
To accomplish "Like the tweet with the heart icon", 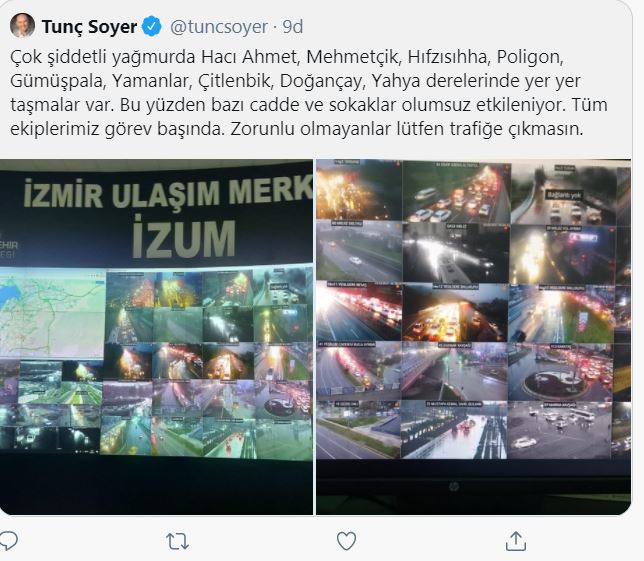I will click(346, 541).
